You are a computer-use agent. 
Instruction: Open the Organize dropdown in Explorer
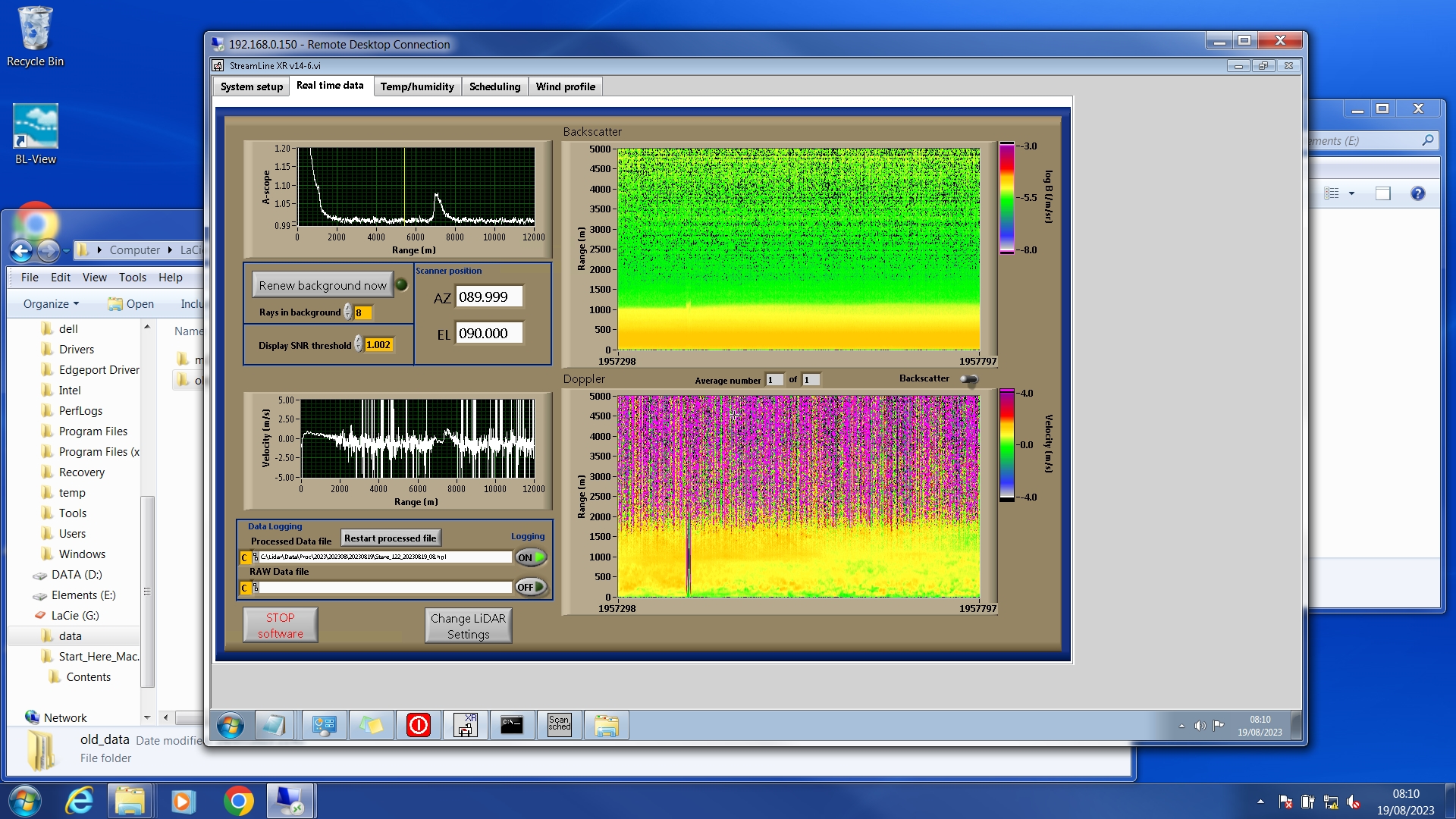[51, 303]
